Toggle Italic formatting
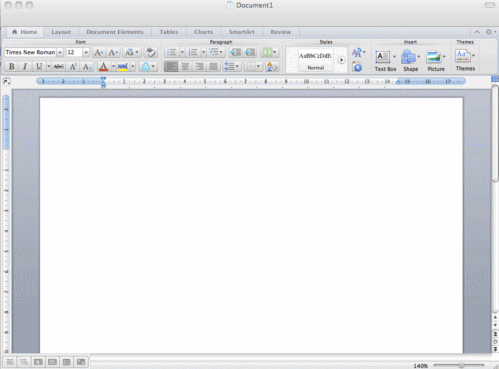Screen dimensions: 499x369 pos(25,67)
